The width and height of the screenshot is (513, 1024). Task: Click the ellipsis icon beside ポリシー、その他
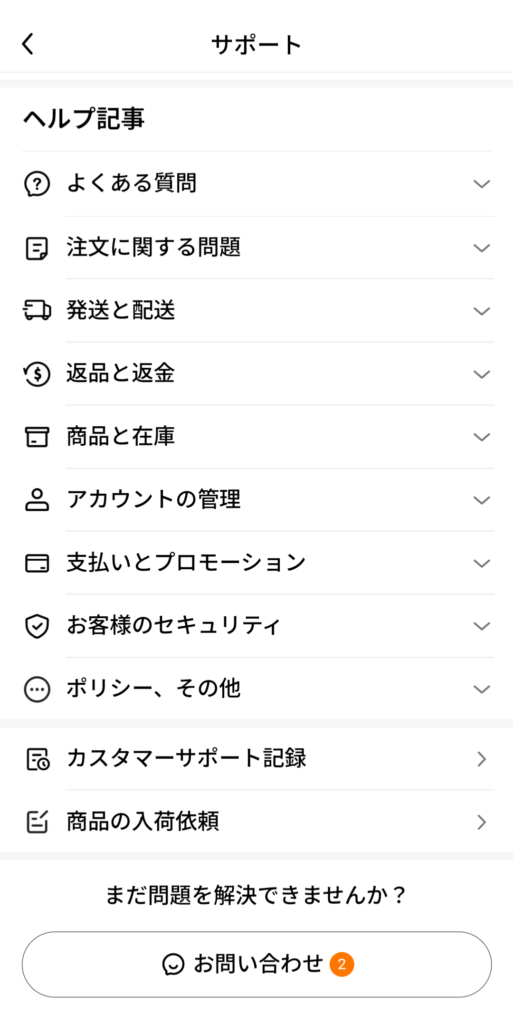tap(37, 689)
